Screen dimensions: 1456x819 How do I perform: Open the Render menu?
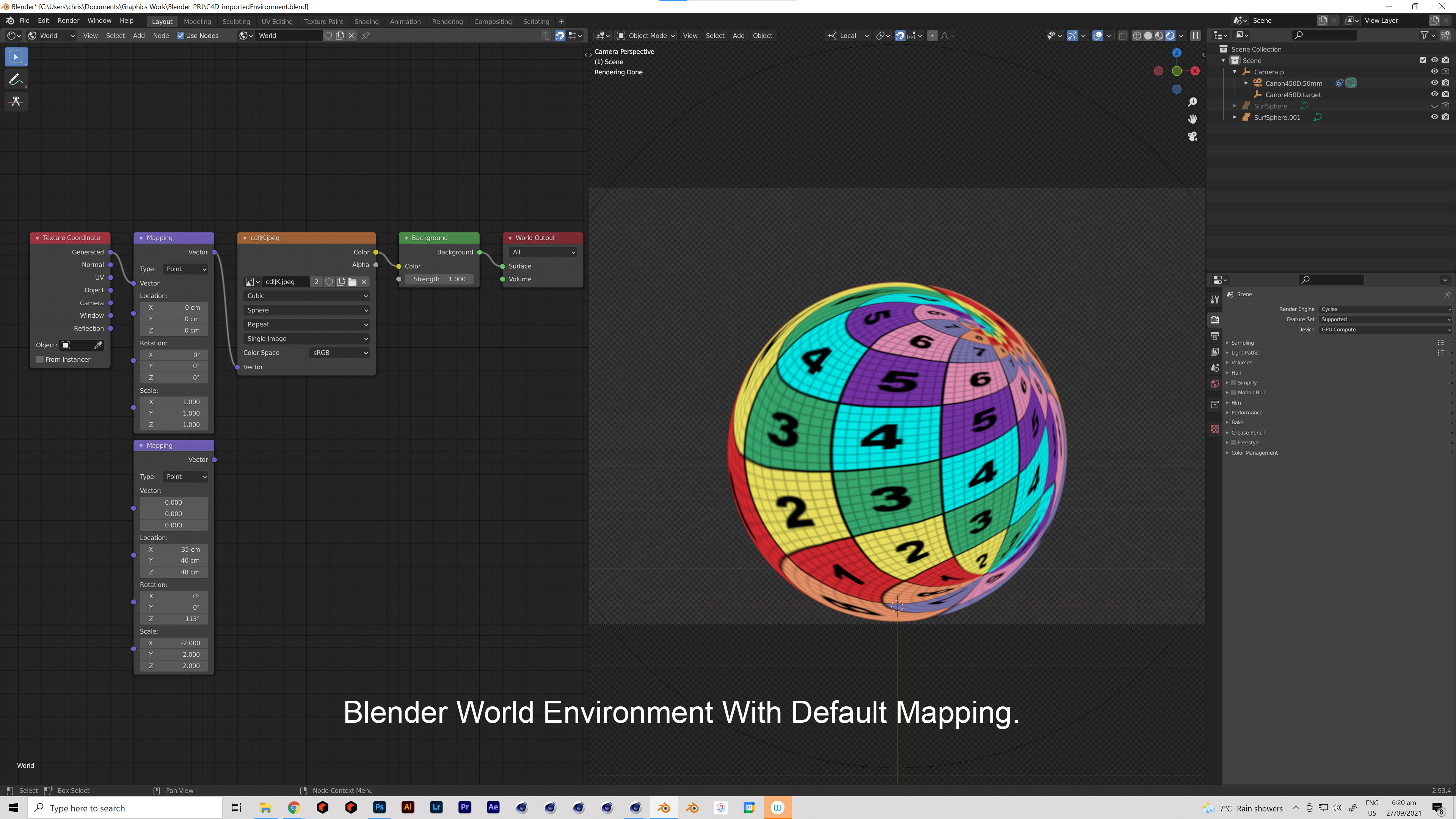tap(68, 20)
